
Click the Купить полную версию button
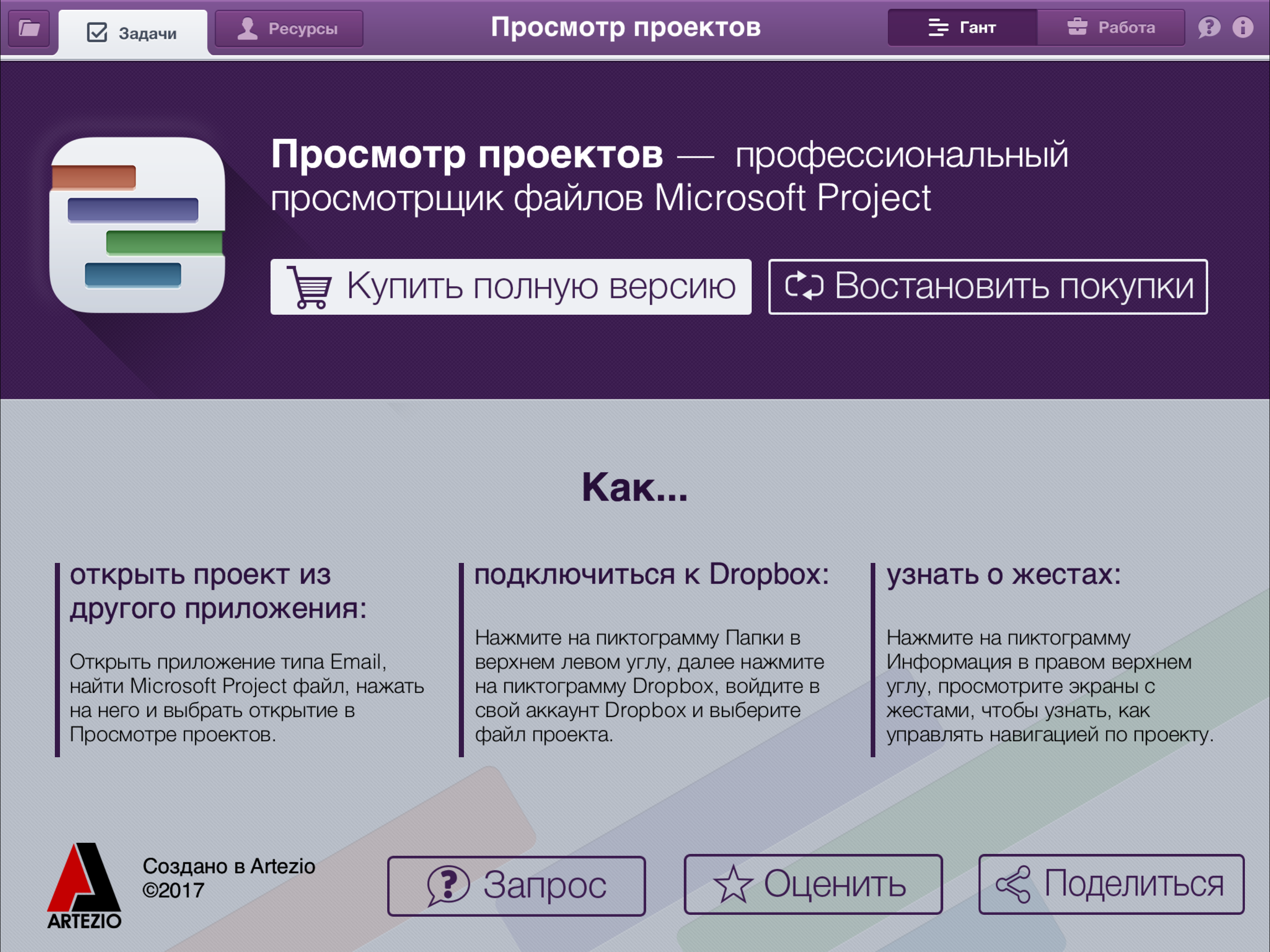click(511, 286)
